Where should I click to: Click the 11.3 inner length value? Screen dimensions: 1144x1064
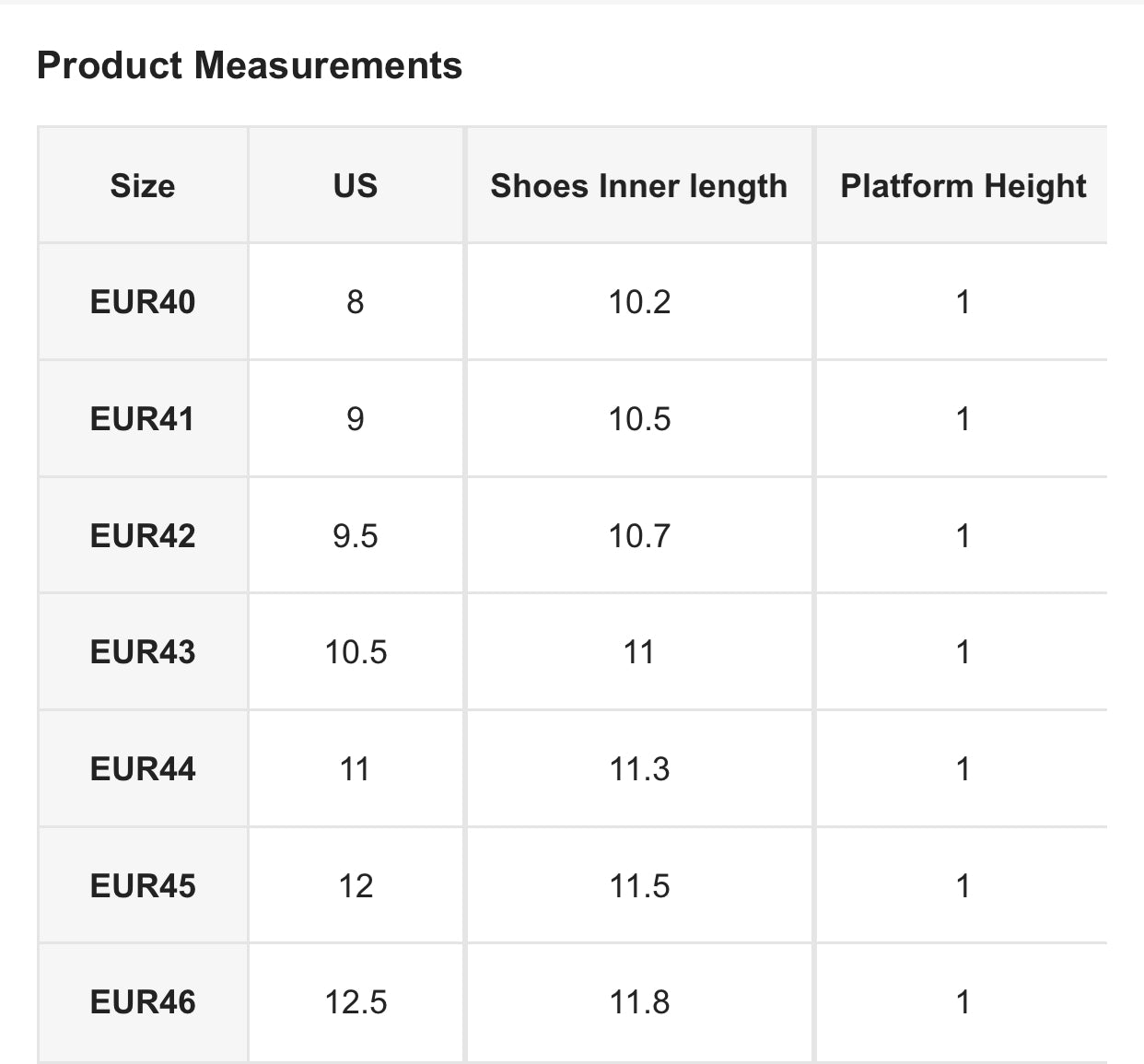[639, 768]
